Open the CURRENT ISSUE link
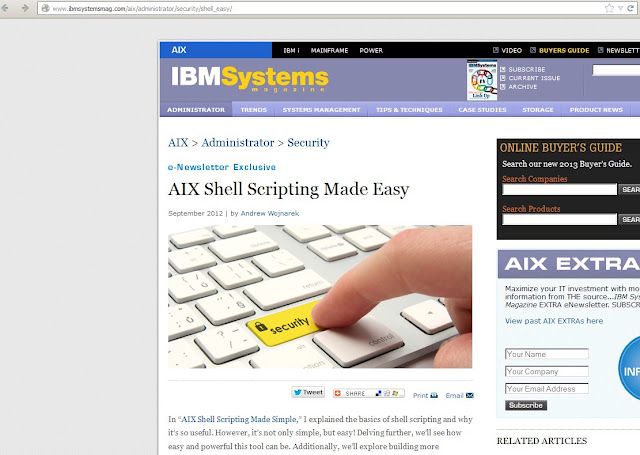The width and height of the screenshot is (640, 455). [x=530, y=78]
